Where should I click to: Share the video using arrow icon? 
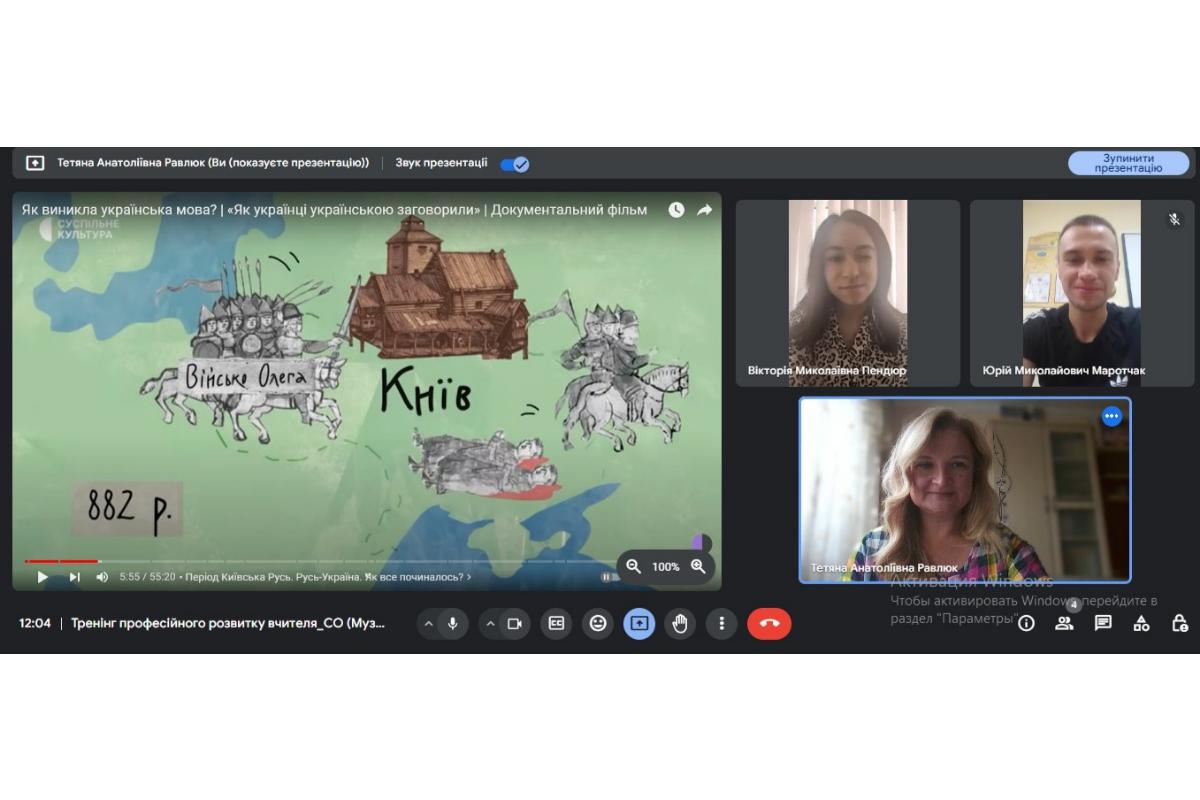704,210
